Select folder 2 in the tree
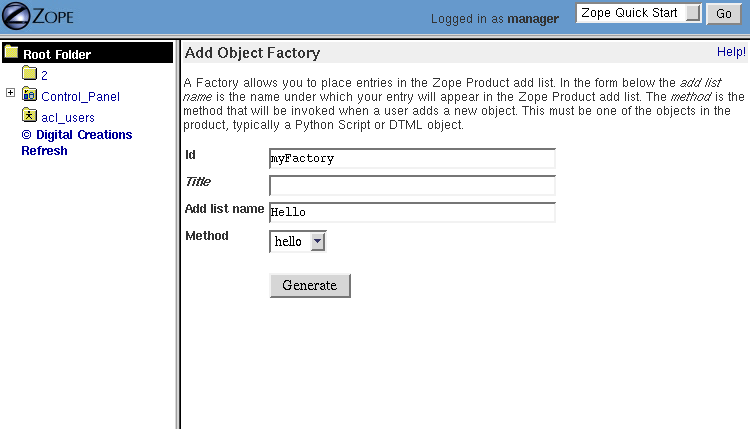The image size is (750, 429). tap(45, 75)
